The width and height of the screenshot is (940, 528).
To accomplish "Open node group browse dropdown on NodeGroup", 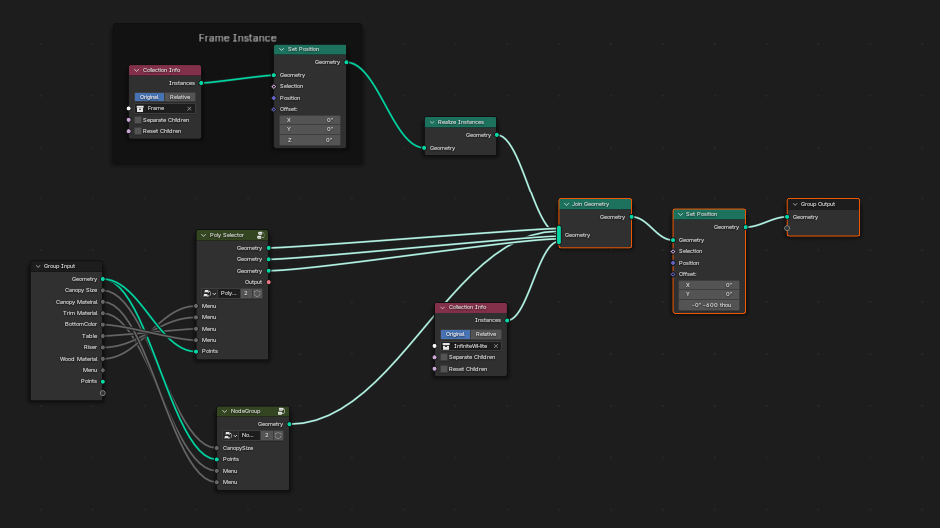I will [231, 435].
